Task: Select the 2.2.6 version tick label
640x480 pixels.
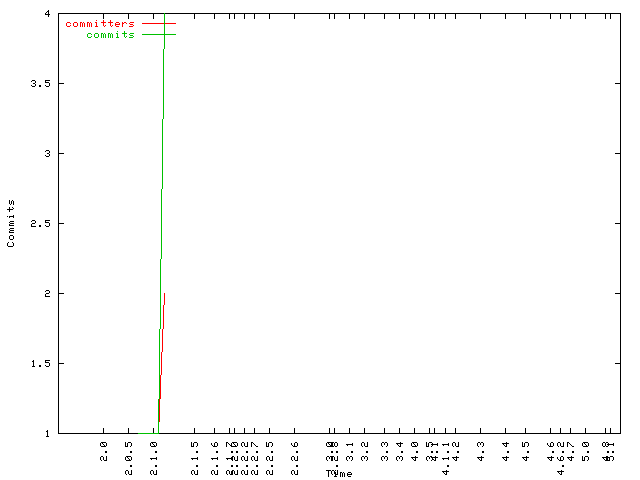Action: (x=295, y=451)
